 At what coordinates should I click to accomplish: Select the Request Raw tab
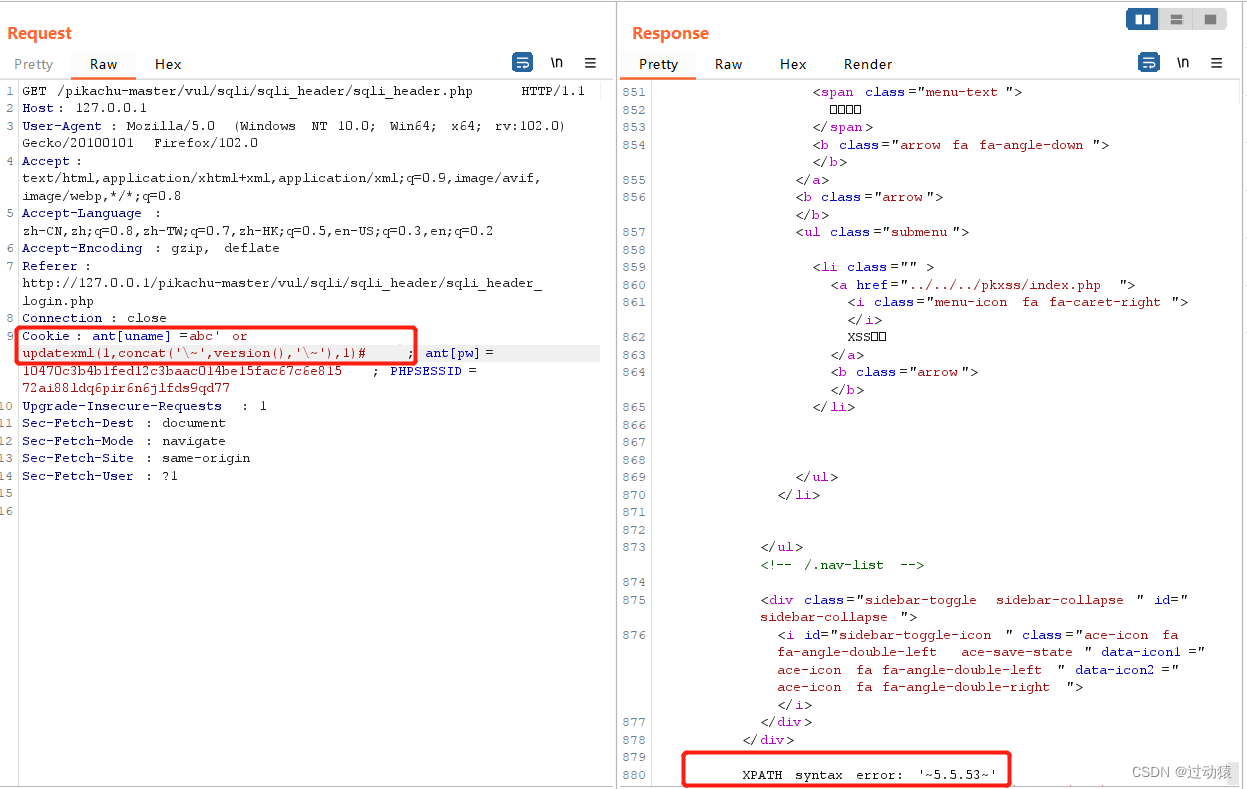click(103, 64)
